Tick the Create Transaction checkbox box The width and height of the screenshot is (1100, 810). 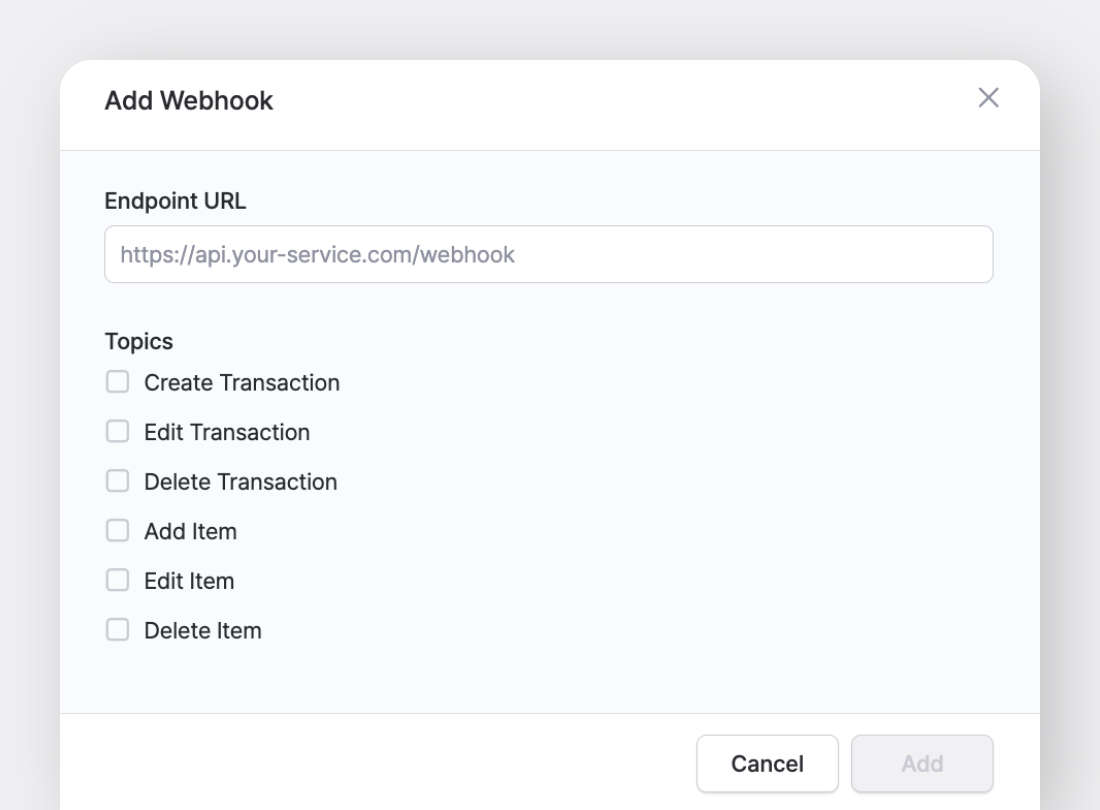118,382
